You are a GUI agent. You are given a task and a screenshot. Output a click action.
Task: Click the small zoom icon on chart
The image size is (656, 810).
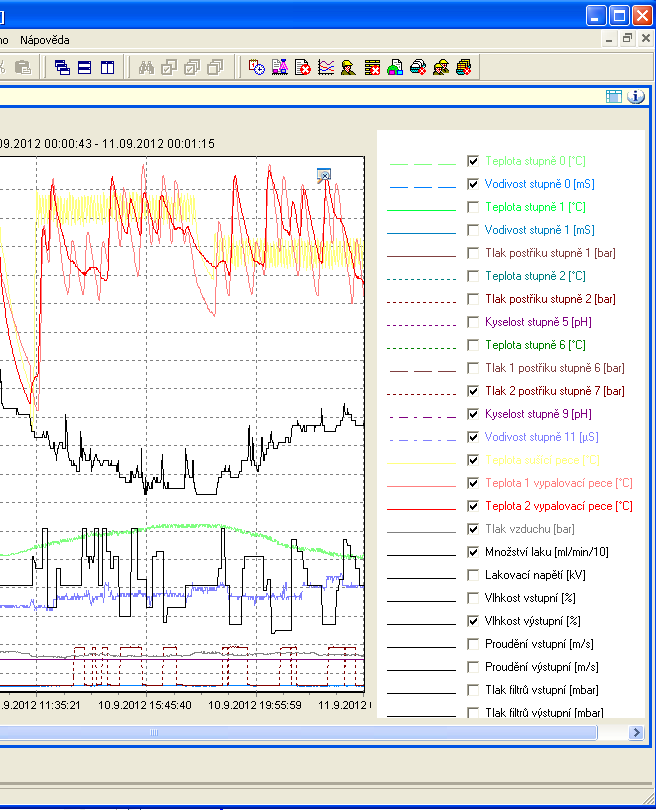pos(324,175)
